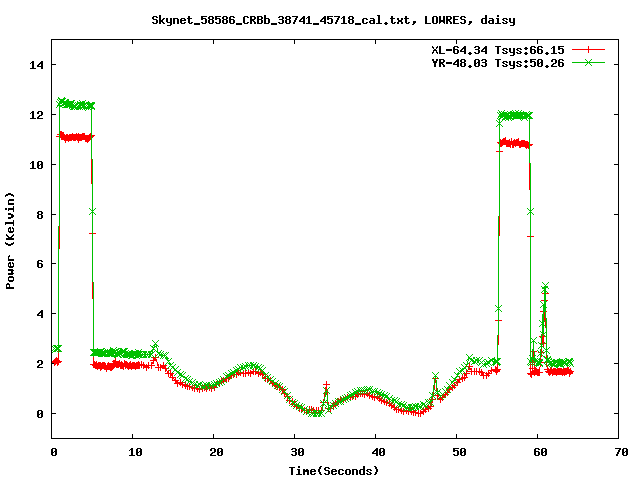Click the spike peak near 61 seconds

pyautogui.click(x=545, y=286)
